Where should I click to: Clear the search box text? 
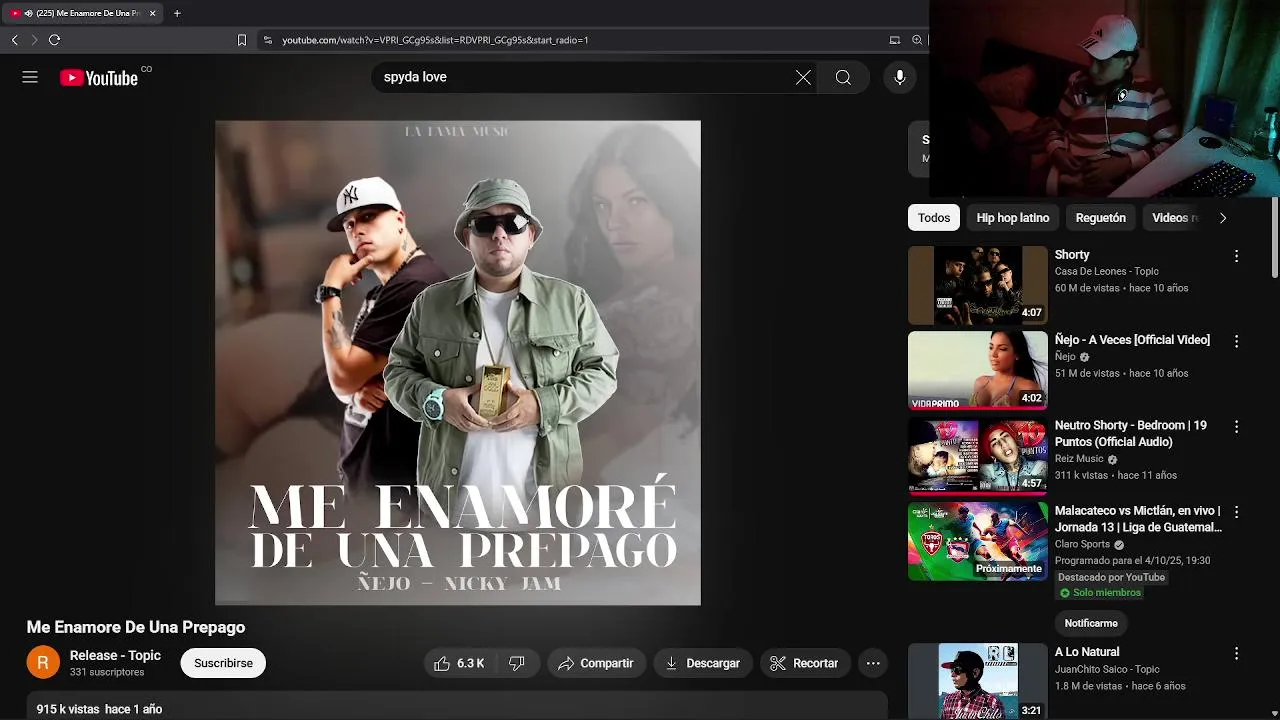click(803, 77)
